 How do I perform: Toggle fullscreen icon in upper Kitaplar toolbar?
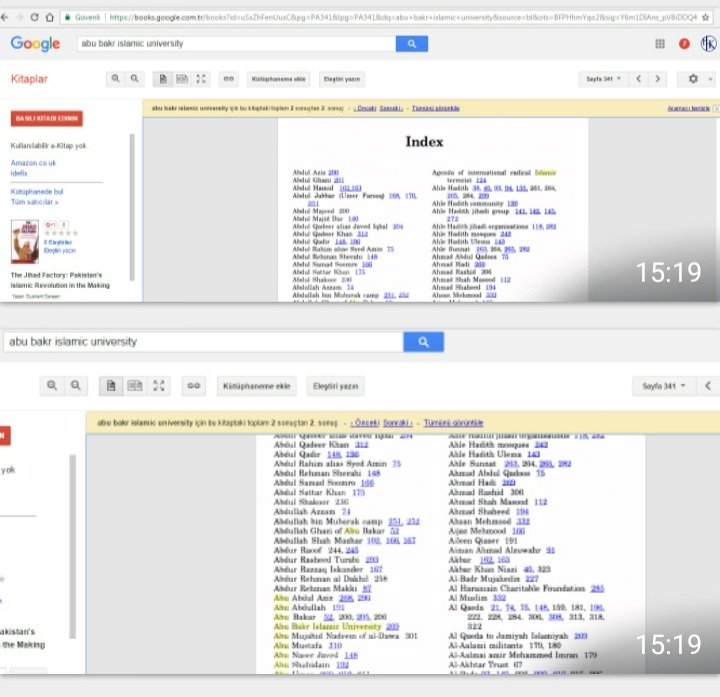tap(201, 79)
